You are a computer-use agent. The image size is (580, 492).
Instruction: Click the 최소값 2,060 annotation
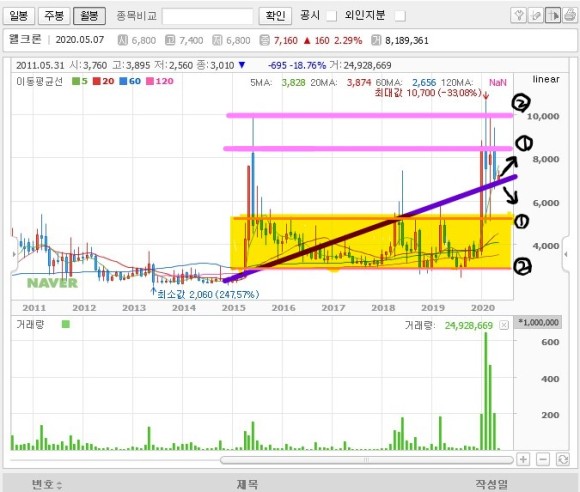pos(208,294)
